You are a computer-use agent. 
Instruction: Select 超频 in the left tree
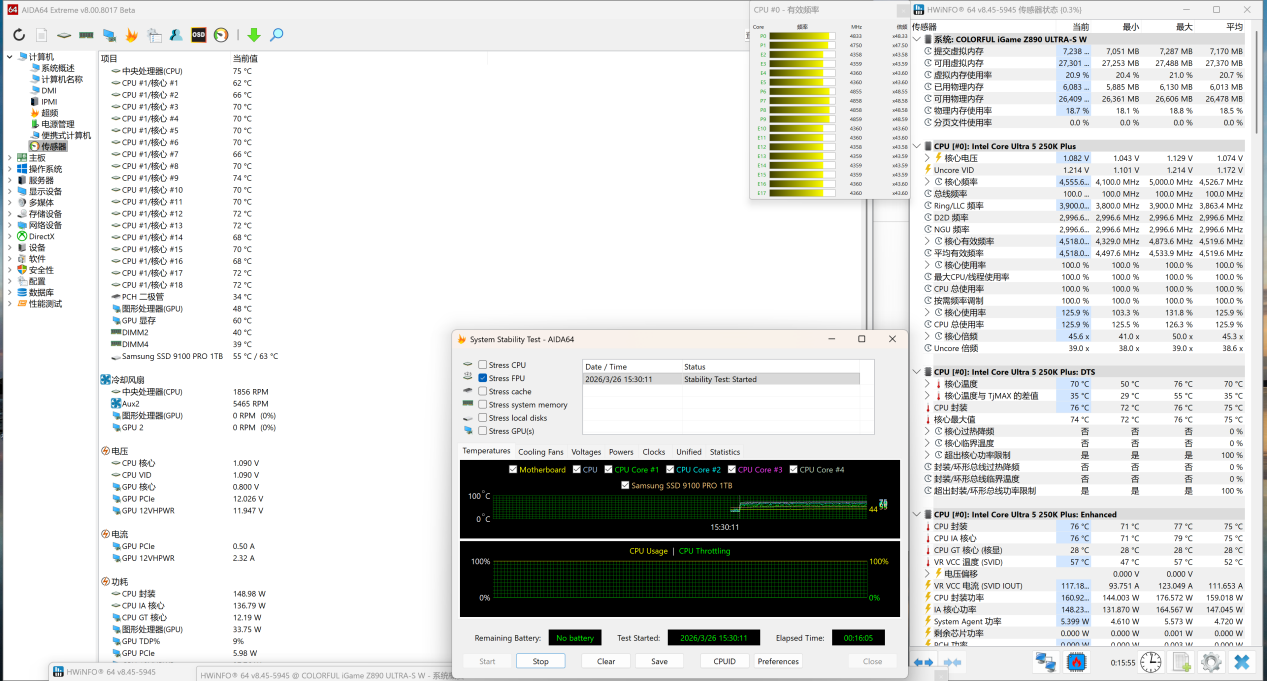coord(50,113)
